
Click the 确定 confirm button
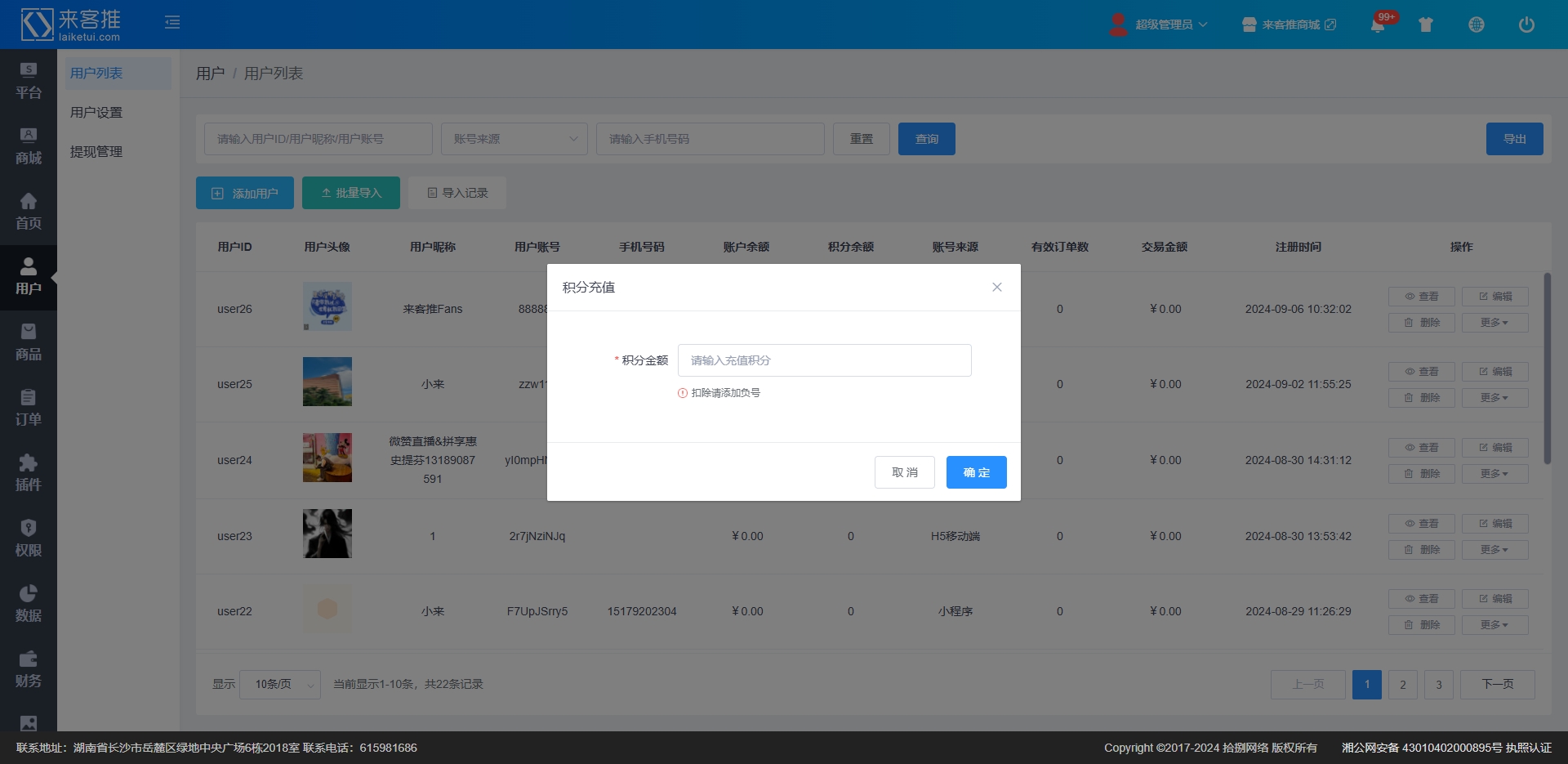tap(976, 472)
